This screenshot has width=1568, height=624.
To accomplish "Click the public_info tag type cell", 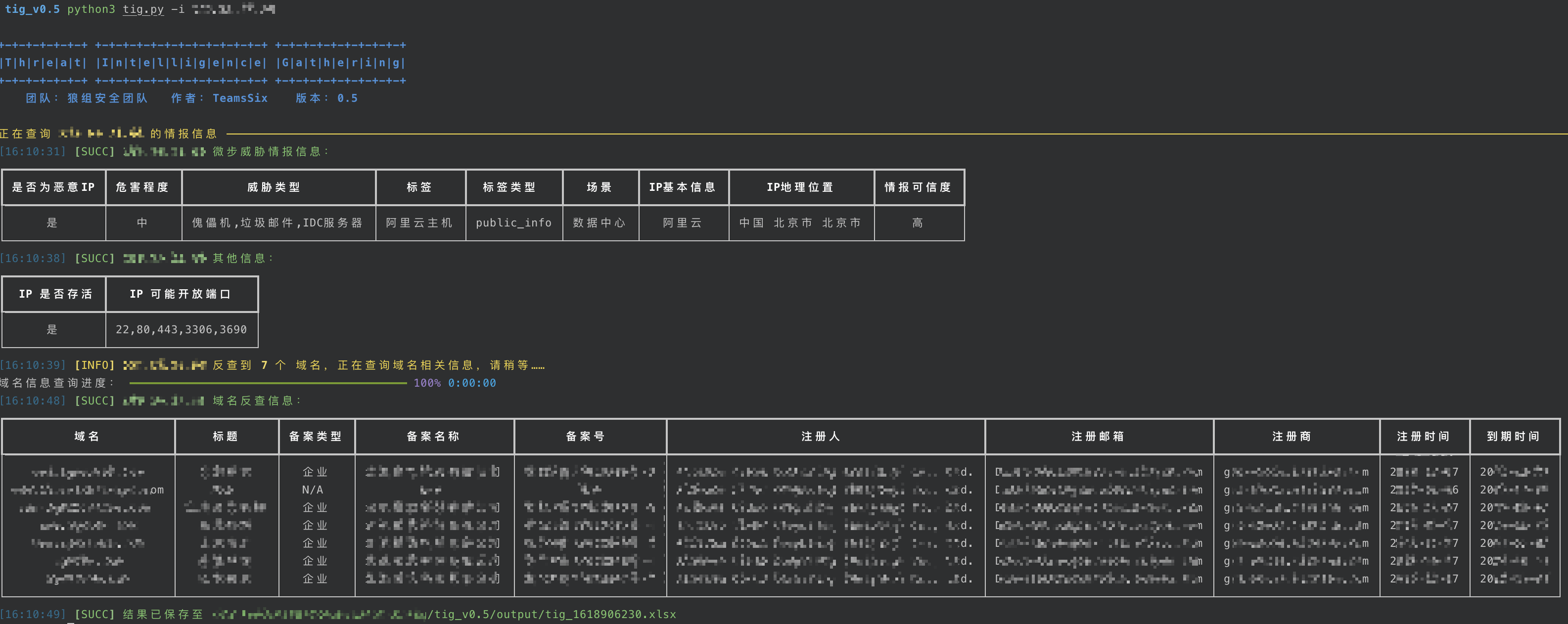I will tap(513, 223).
